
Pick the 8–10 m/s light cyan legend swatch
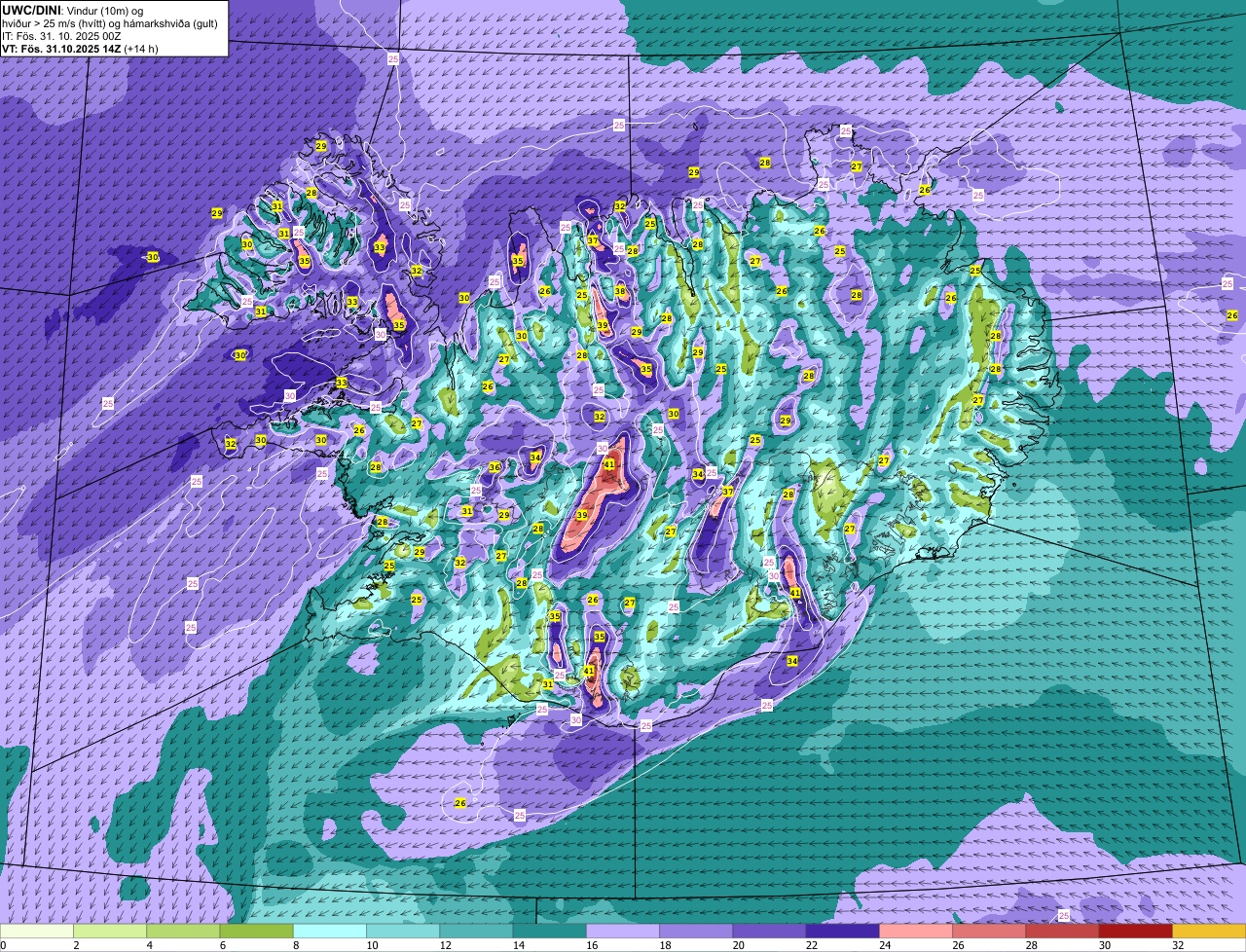(x=330, y=931)
